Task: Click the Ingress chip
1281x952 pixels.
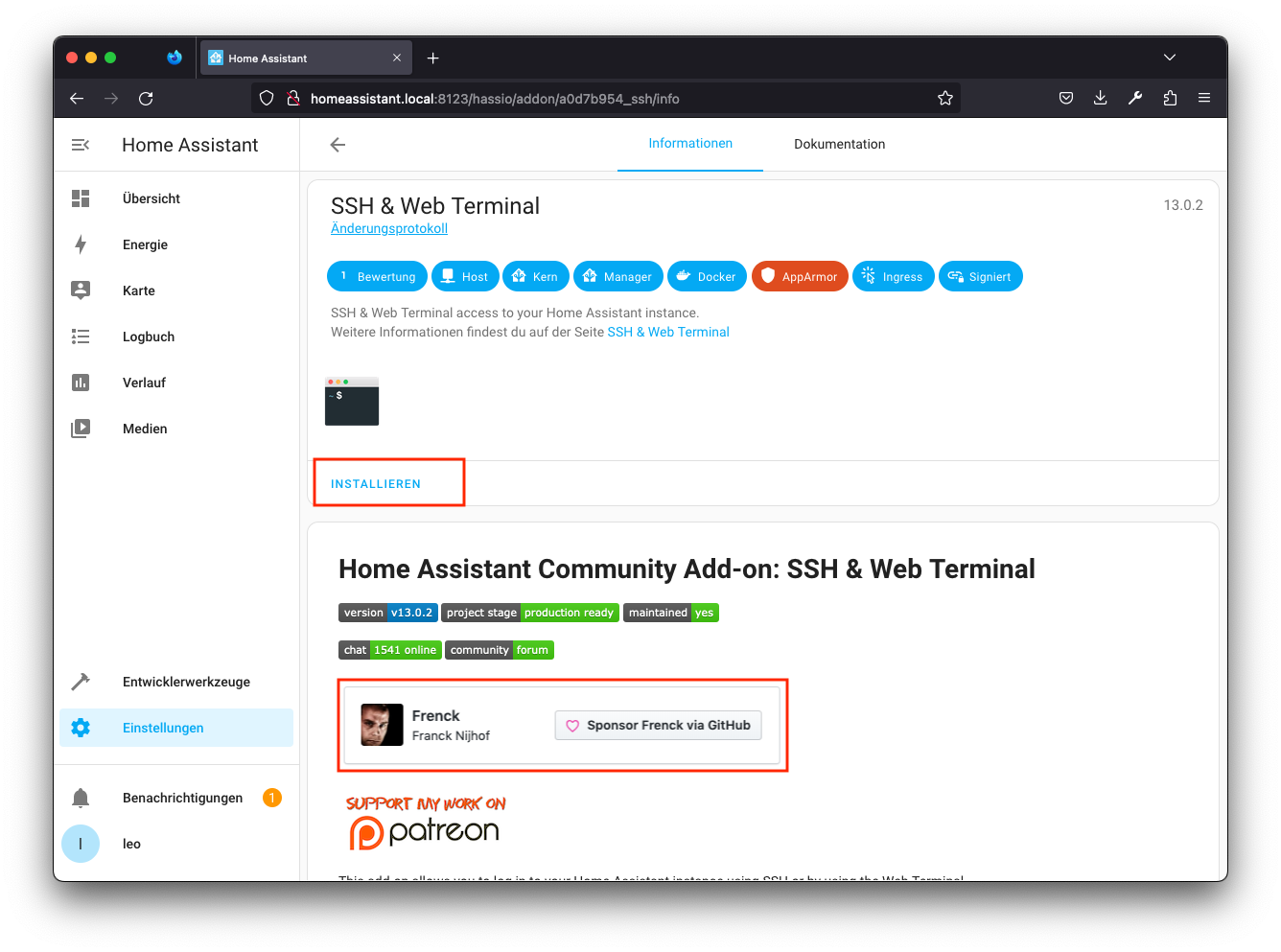Action: point(893,276)
